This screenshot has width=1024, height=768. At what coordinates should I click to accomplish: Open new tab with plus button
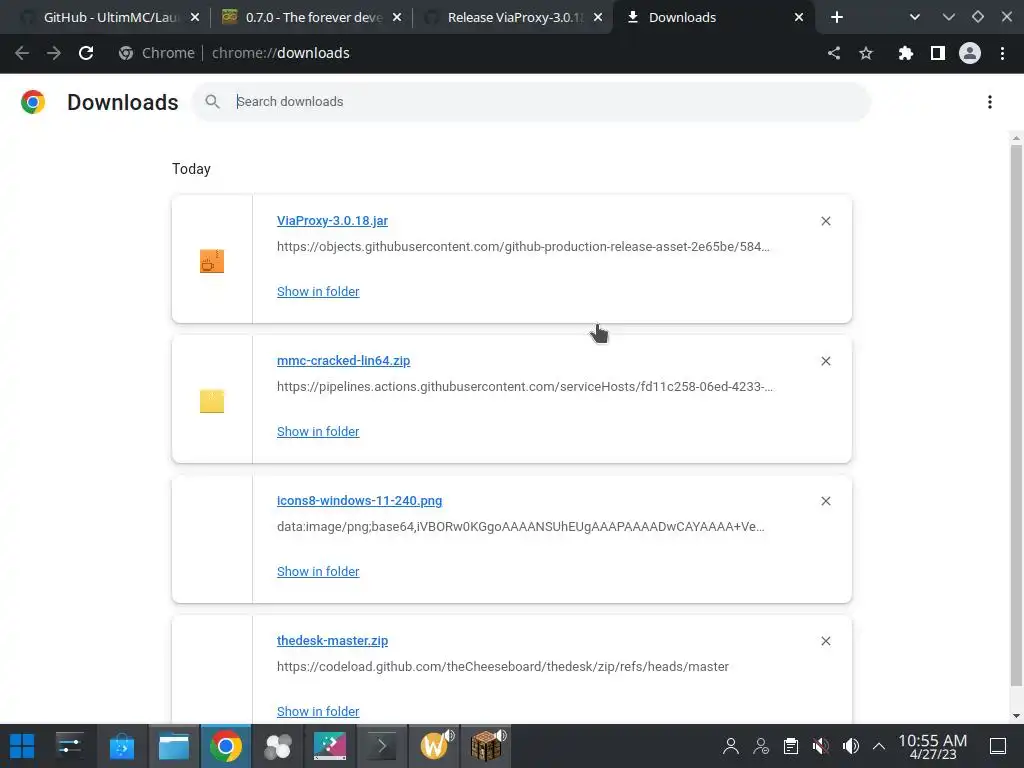click(837, 18)
